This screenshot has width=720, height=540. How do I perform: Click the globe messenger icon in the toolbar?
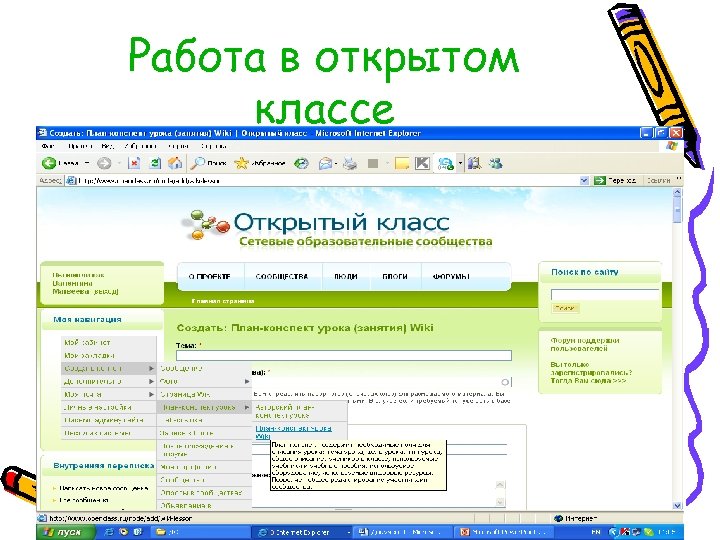click(x=445, y=163)
